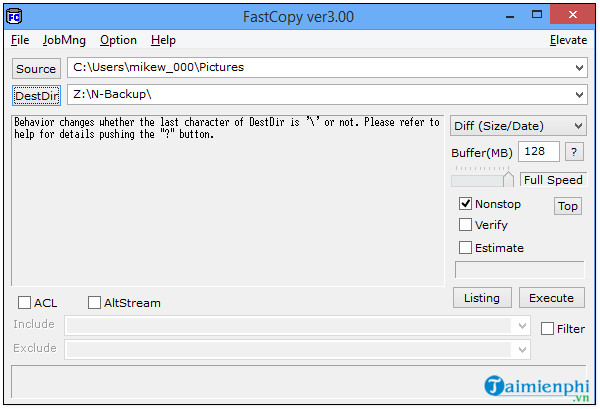Expand the Exclude filter dropdown

[x=522, y=350]
